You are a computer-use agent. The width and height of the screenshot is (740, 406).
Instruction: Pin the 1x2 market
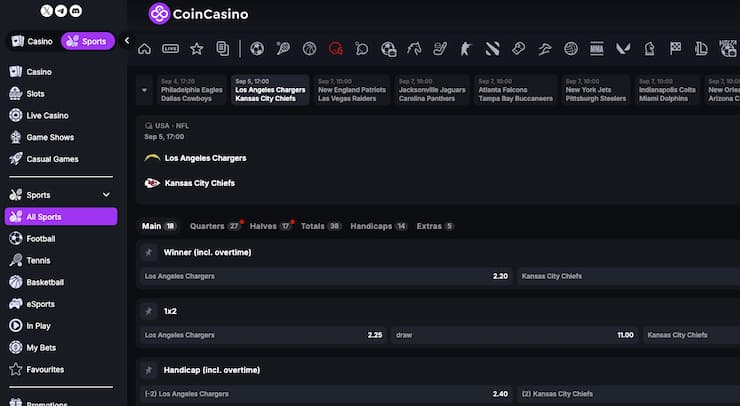pyautogui.click(x=149, y=312)
